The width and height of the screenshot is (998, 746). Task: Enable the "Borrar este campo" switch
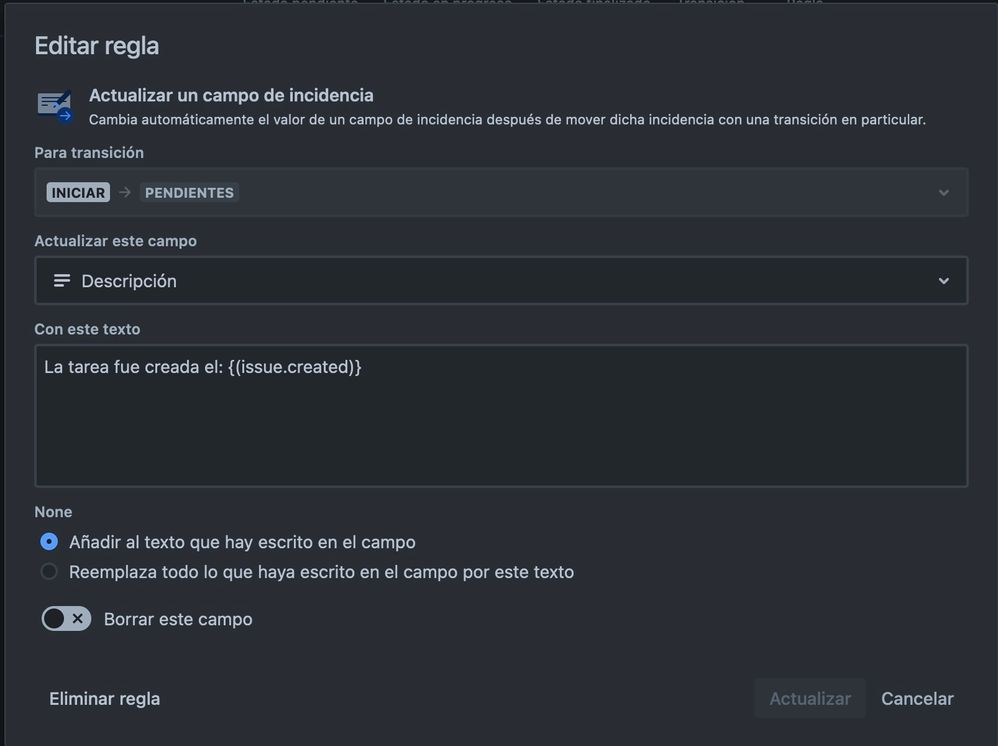(66, 618)
